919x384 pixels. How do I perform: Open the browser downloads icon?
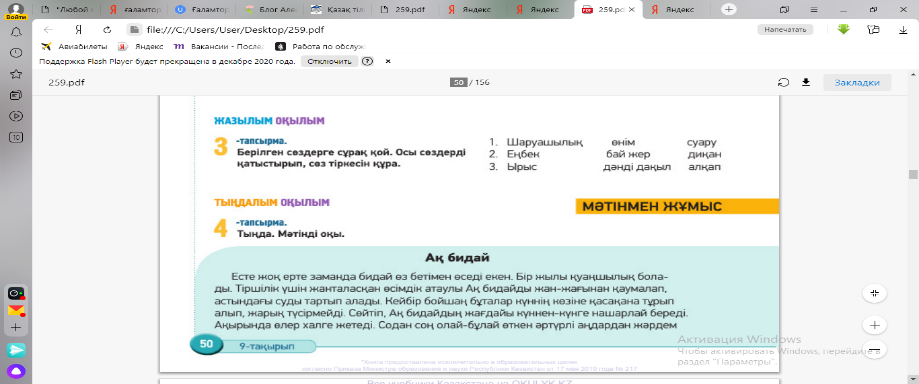click(903, 30)
